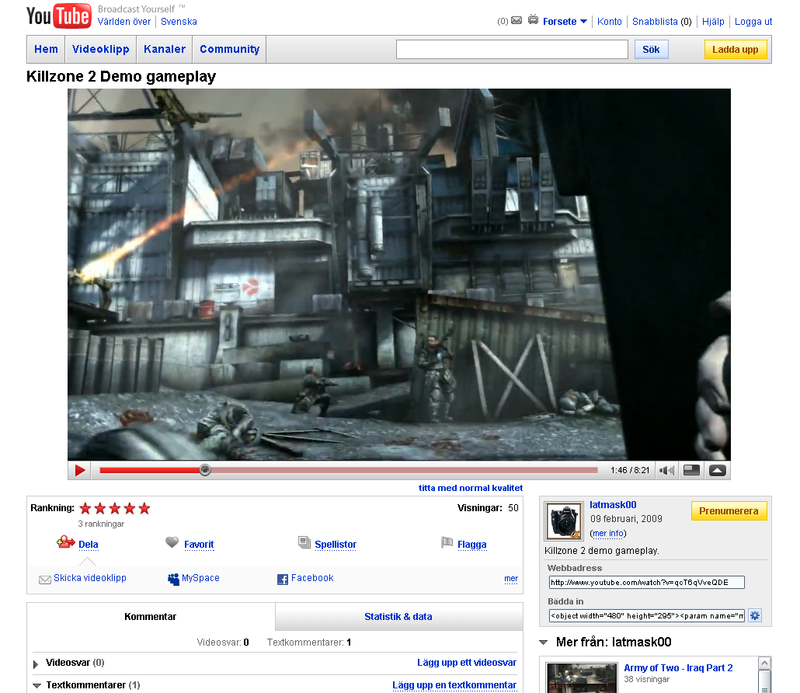Screen dimensions: 800x693
Task: Click the MySpace icon
Action: pos(173,579)
